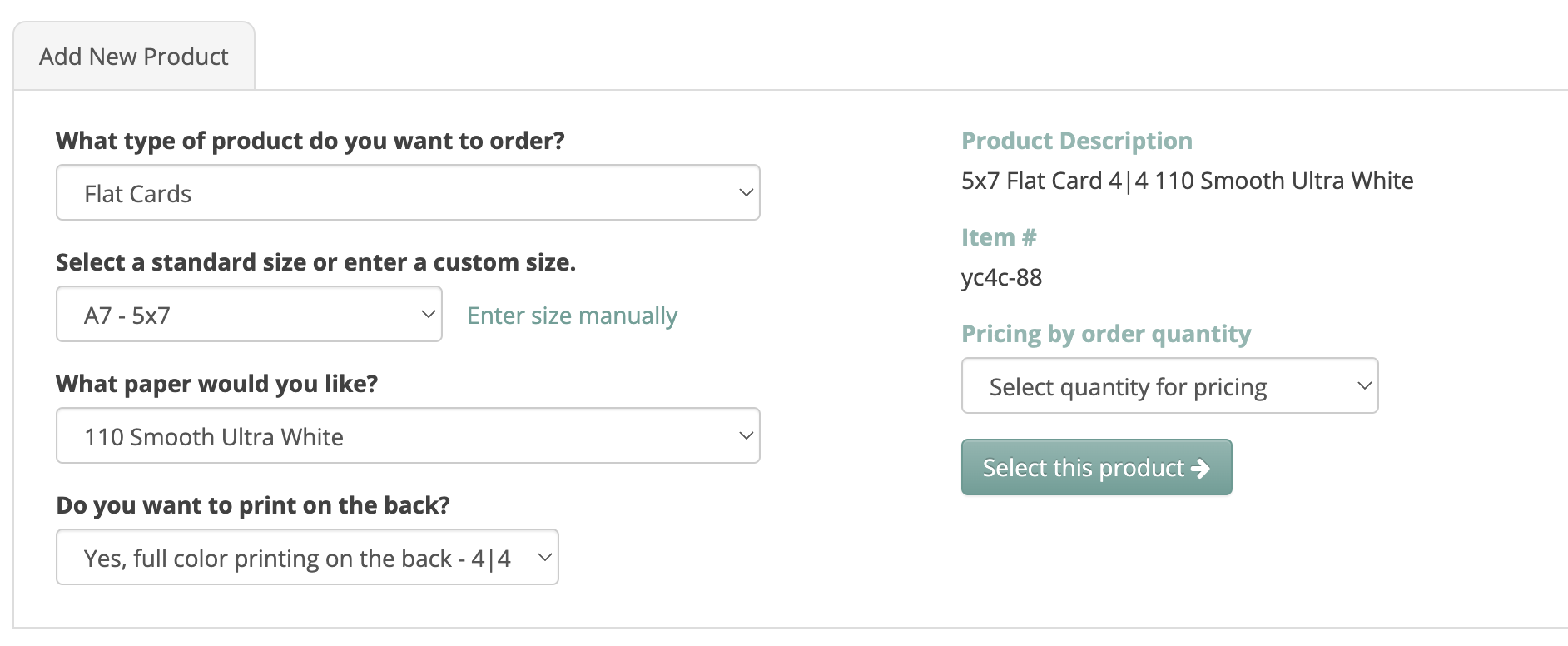
Task: Click the arrow icon on Select this product
Action: pyautogui.click(x=1200, y=469)
